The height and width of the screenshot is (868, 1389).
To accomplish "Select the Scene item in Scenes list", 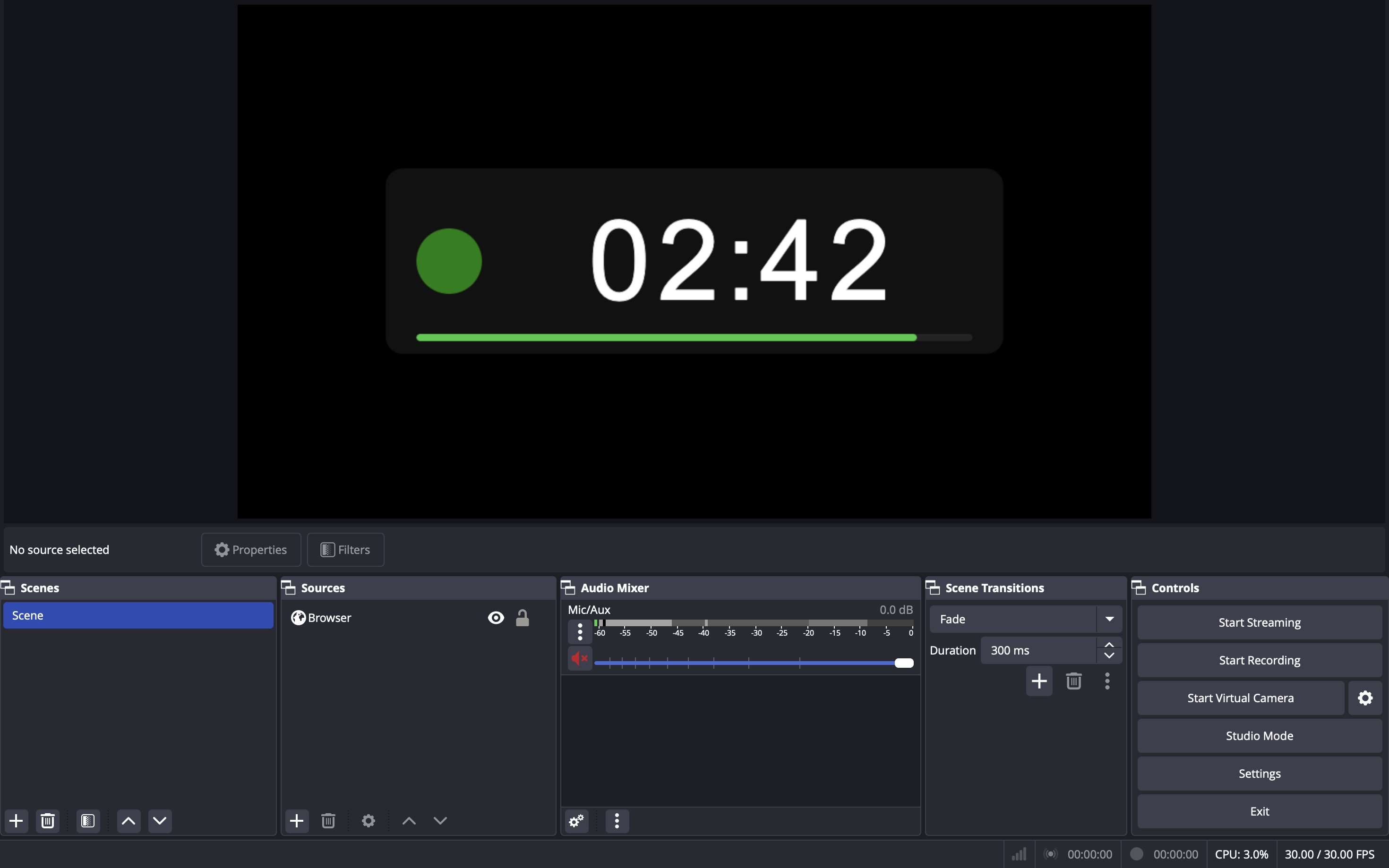I will pos(138,615).
